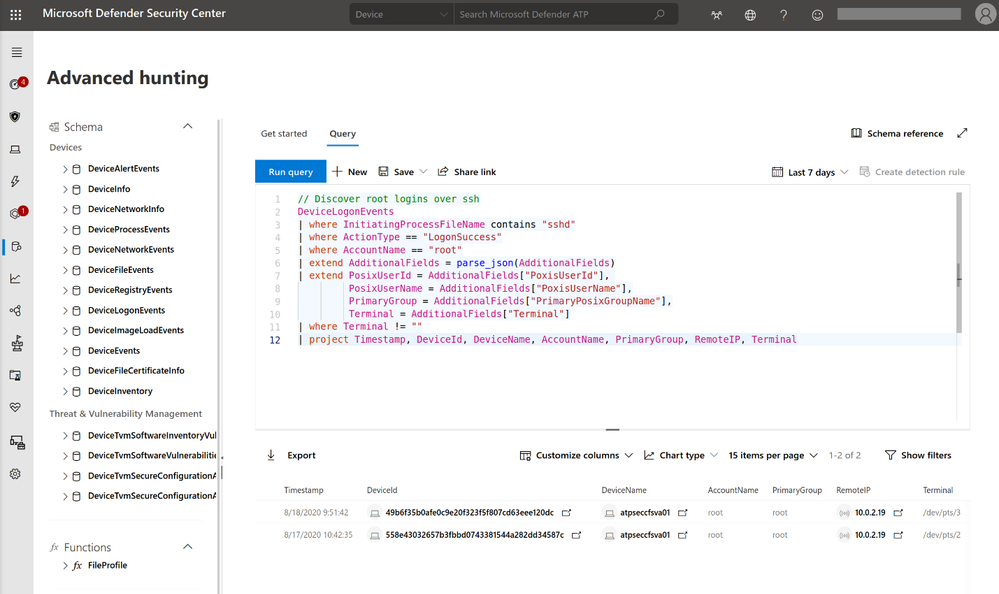Change the Last 7 days time range
This screenshot has height=594, width=999.
(810, 172)
